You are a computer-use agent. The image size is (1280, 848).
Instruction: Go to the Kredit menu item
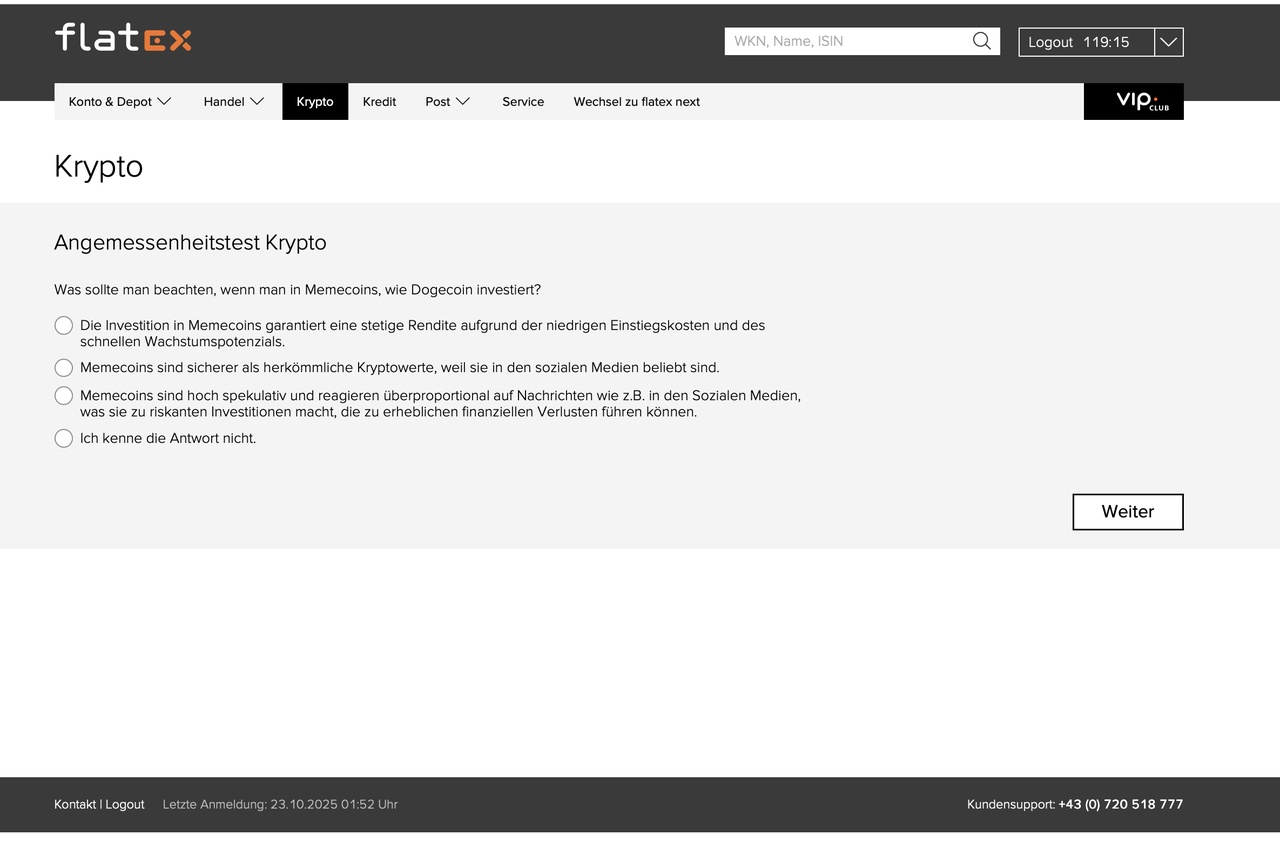point(379,102)
